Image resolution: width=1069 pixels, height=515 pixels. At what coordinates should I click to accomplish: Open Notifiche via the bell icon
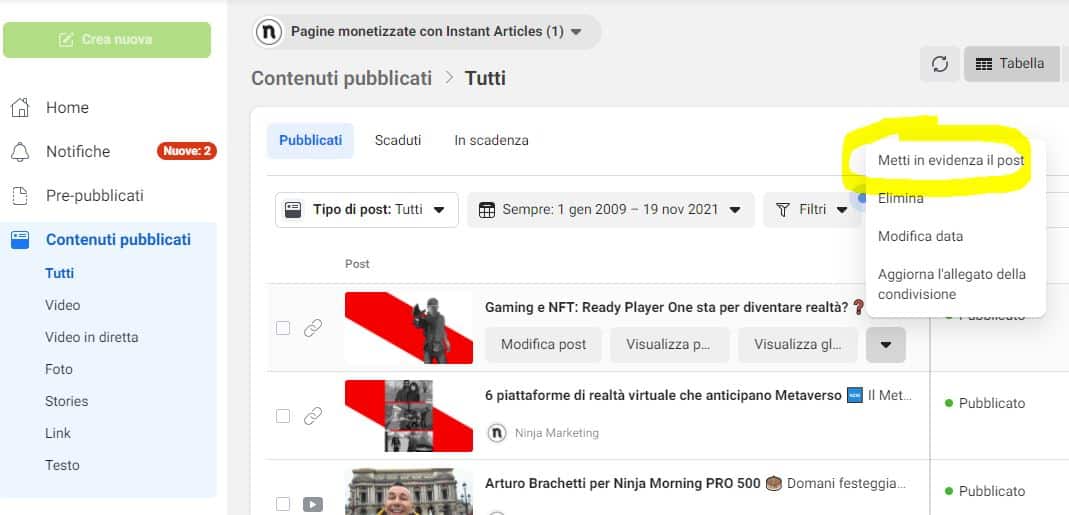(20, 152)
